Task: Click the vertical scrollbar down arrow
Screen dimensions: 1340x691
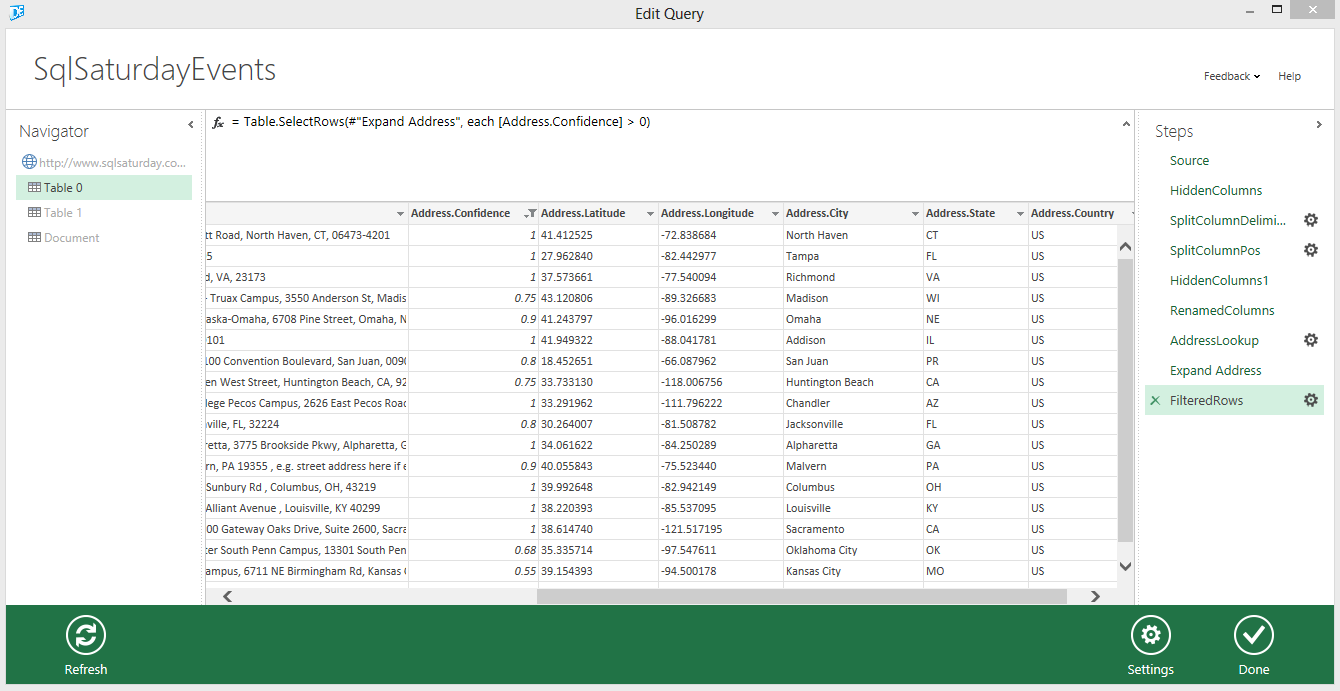Action: (1125, 566)
